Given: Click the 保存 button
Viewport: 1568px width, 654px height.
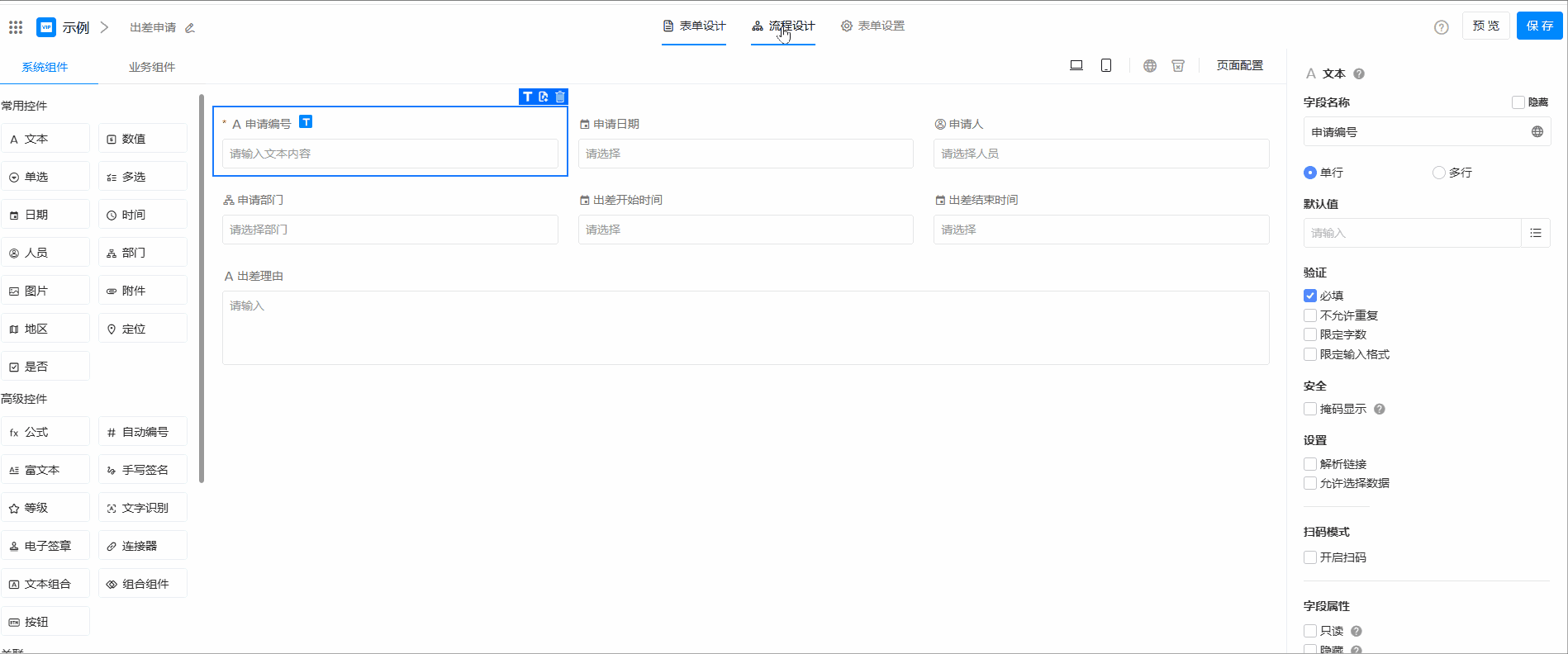Looking at the screenshot, I should (x=1539, y=26).
